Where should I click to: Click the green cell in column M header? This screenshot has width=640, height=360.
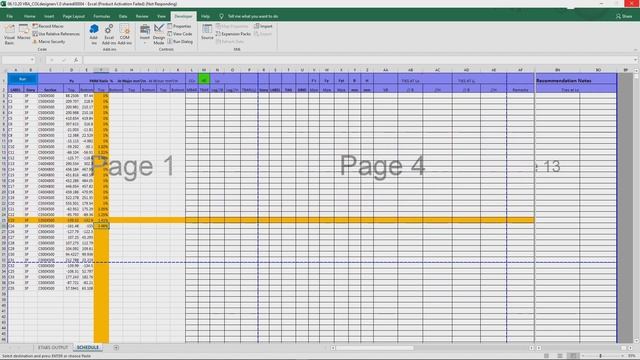point(204,80)
